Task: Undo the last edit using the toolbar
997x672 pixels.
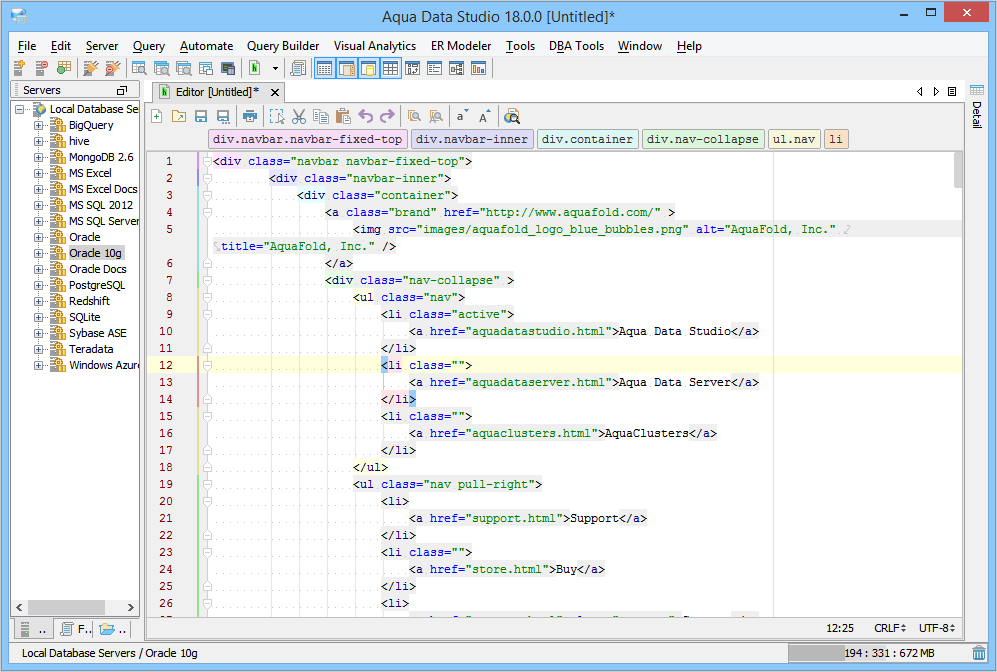Action: [x=365, y=116]
